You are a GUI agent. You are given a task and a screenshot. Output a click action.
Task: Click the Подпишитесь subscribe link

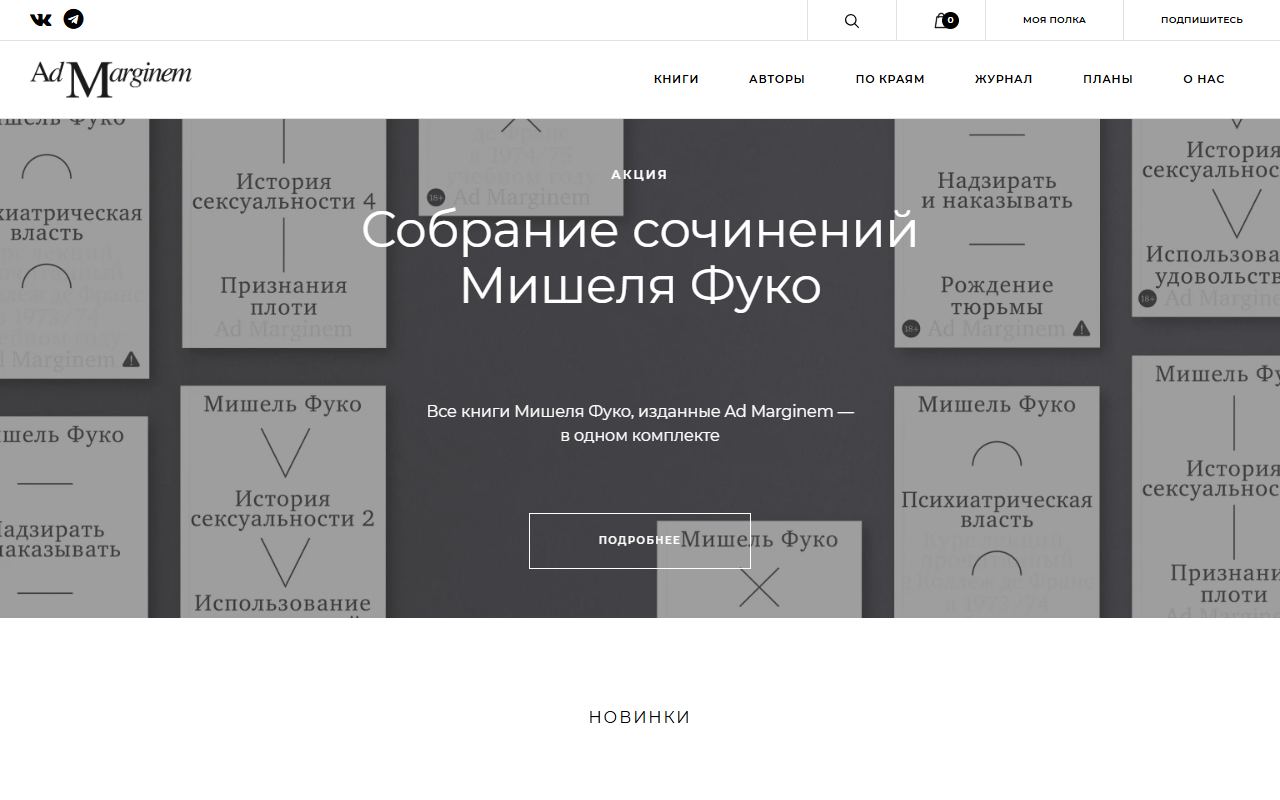[x=1202, y=20]
